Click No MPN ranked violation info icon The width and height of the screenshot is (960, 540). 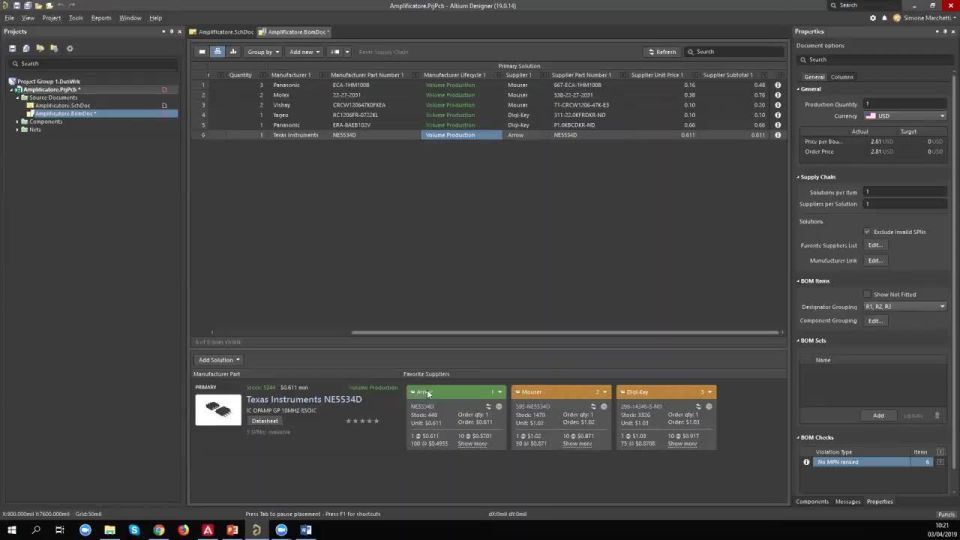[806, 462]
